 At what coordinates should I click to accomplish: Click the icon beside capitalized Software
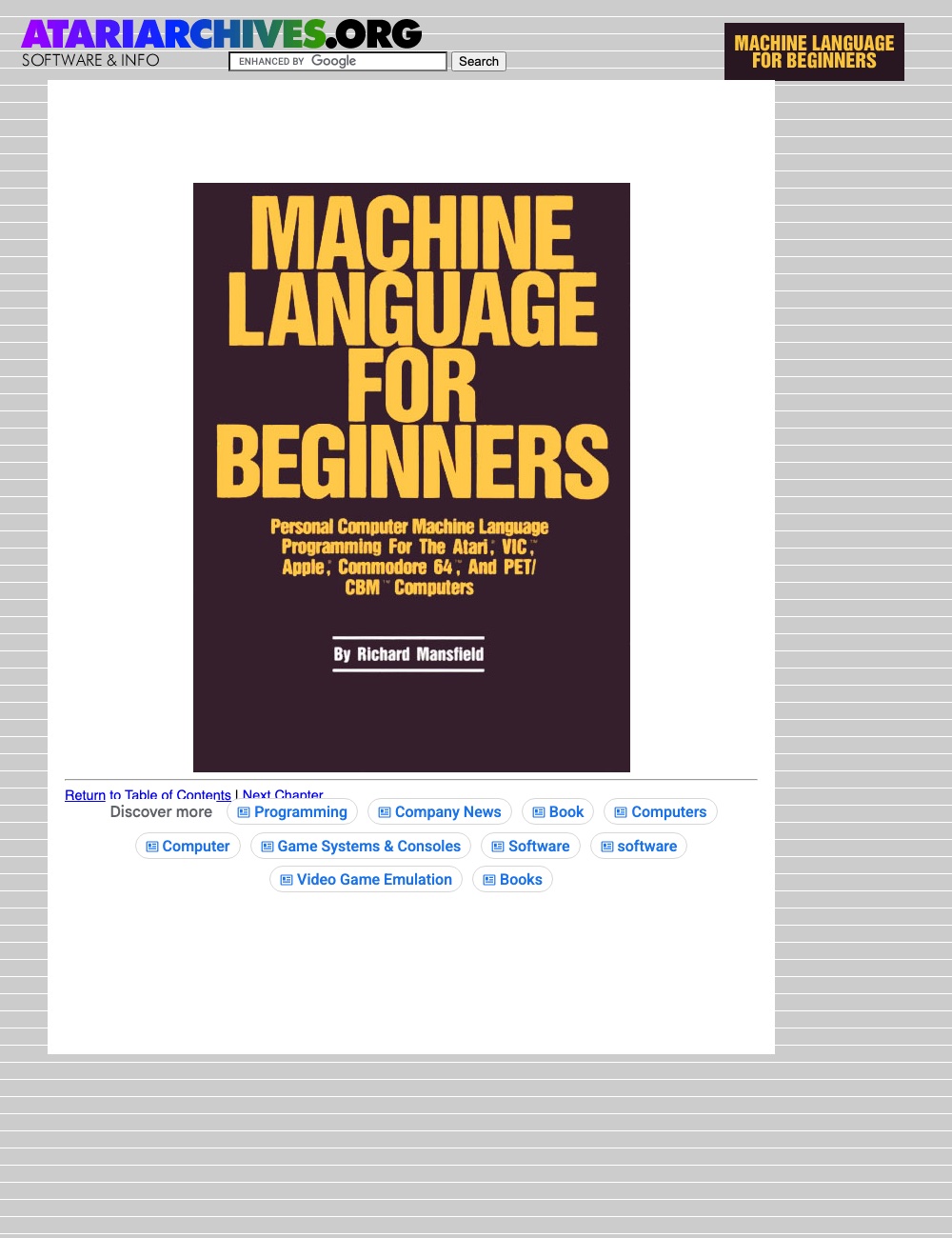pos(498,847)
